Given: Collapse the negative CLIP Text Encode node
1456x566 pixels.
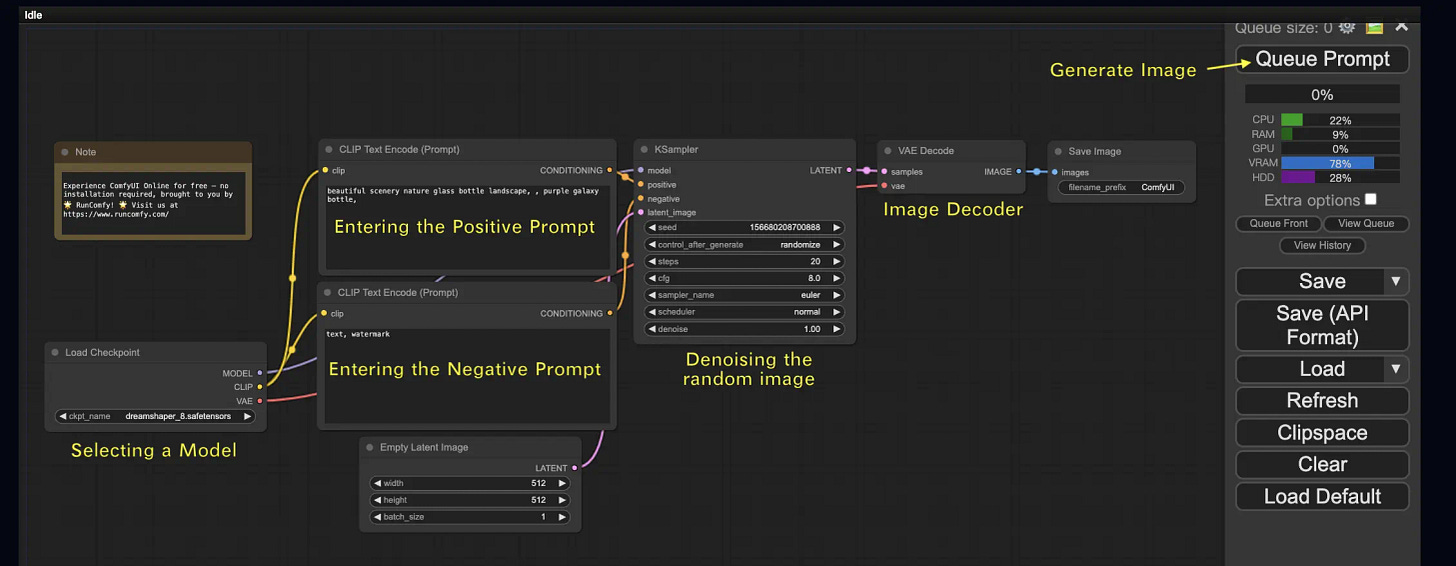Looking at the screenshot, I should (x=327, y=293).
